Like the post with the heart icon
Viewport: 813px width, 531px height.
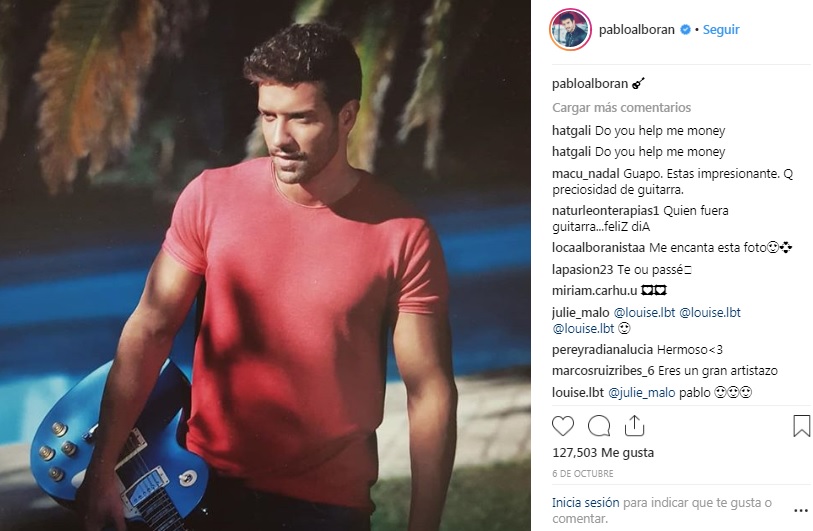pos(563,426)
